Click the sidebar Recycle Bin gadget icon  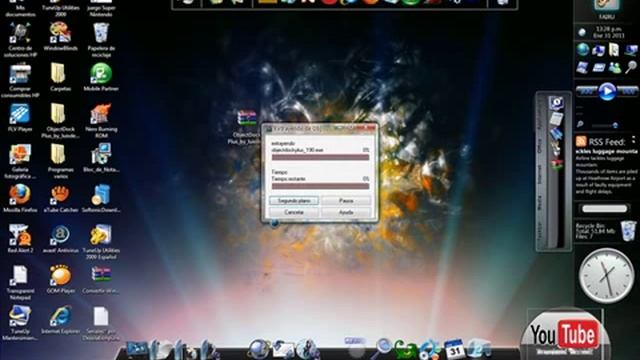[x=628, y=231]
